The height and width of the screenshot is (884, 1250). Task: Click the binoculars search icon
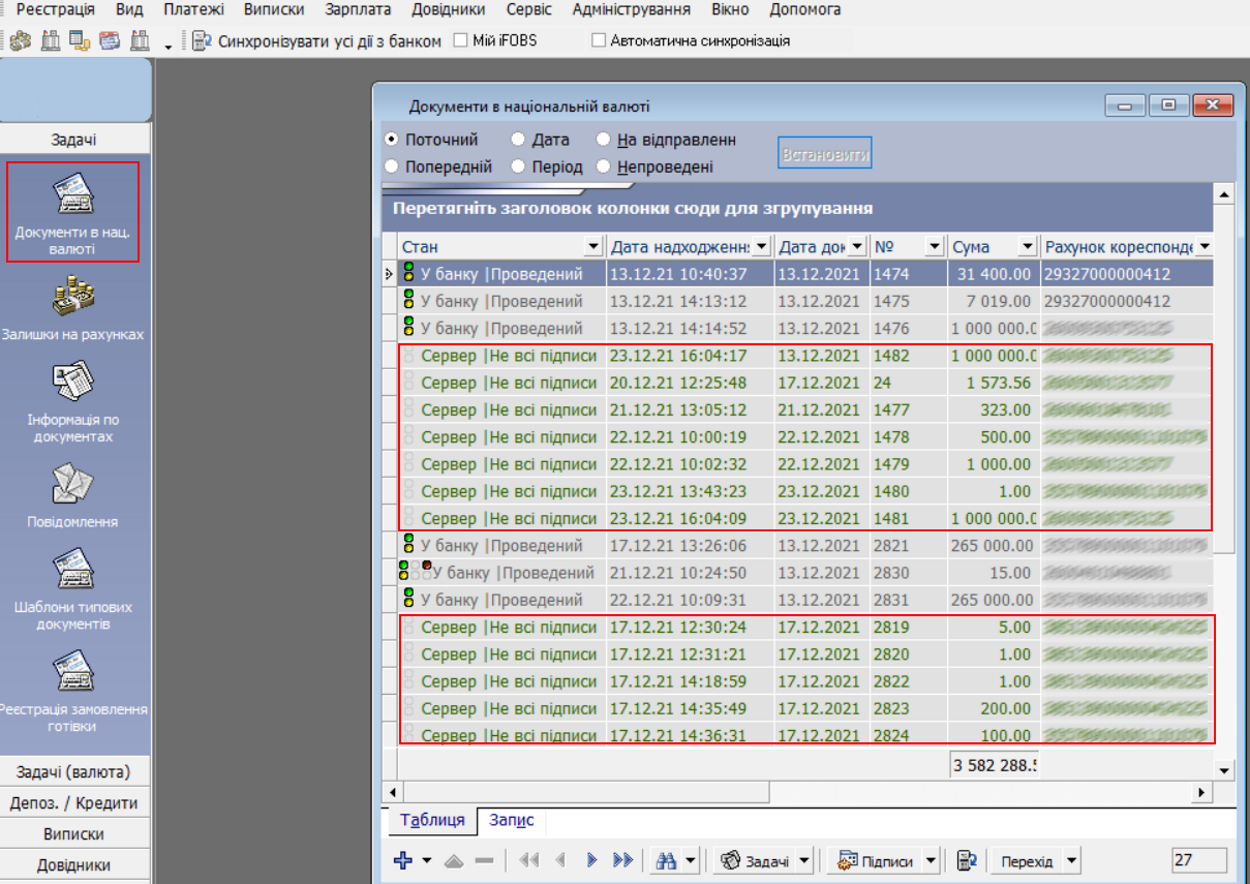point(666,860)
